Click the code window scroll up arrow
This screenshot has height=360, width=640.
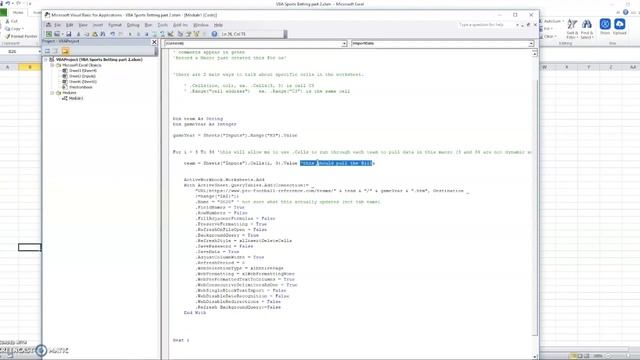tap(535, 53)
